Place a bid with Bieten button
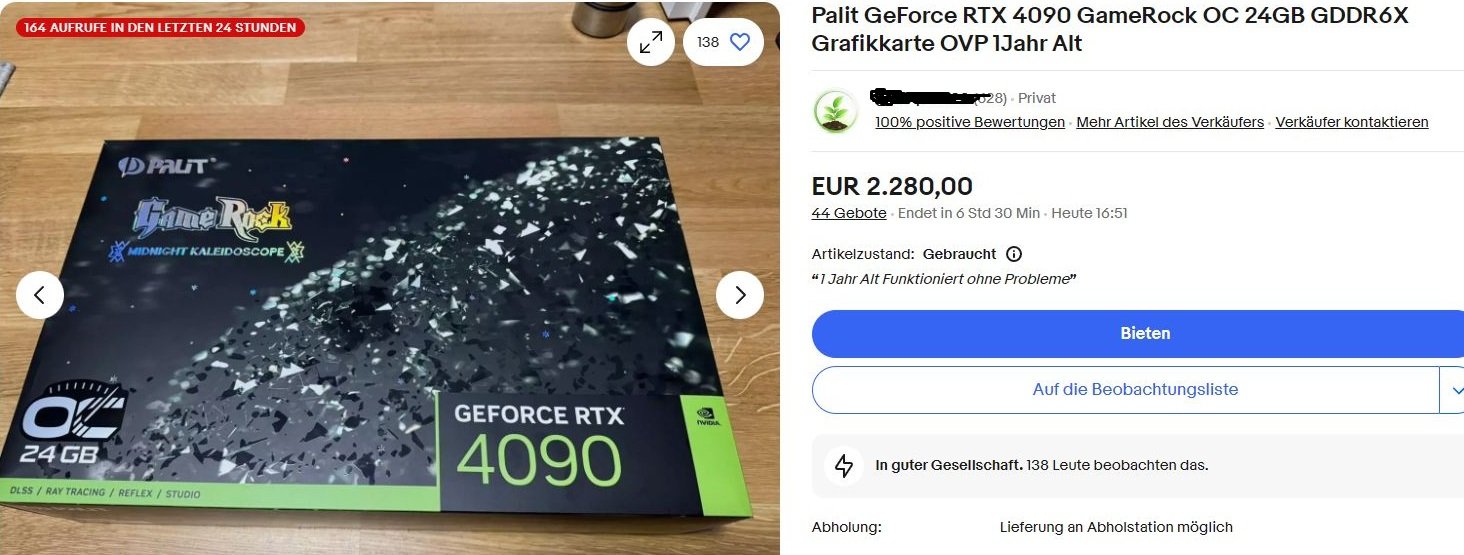The image size is (1464, 555). [x=1138, y=334]
